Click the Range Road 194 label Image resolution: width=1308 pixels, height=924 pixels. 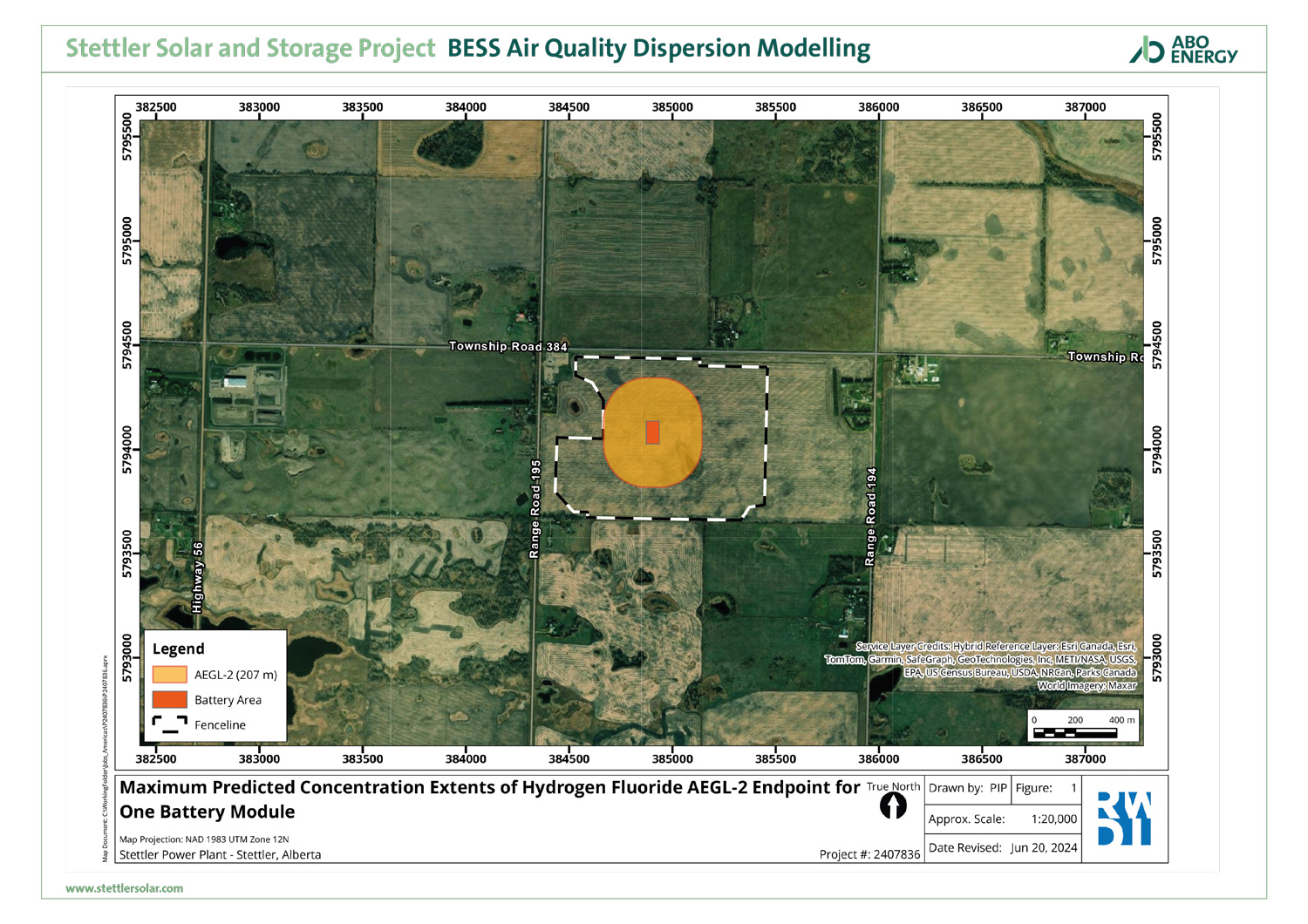870,518
